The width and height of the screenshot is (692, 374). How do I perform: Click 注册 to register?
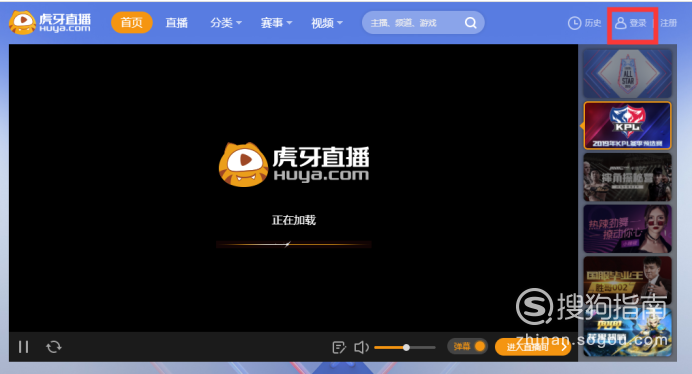click(668, 23)
